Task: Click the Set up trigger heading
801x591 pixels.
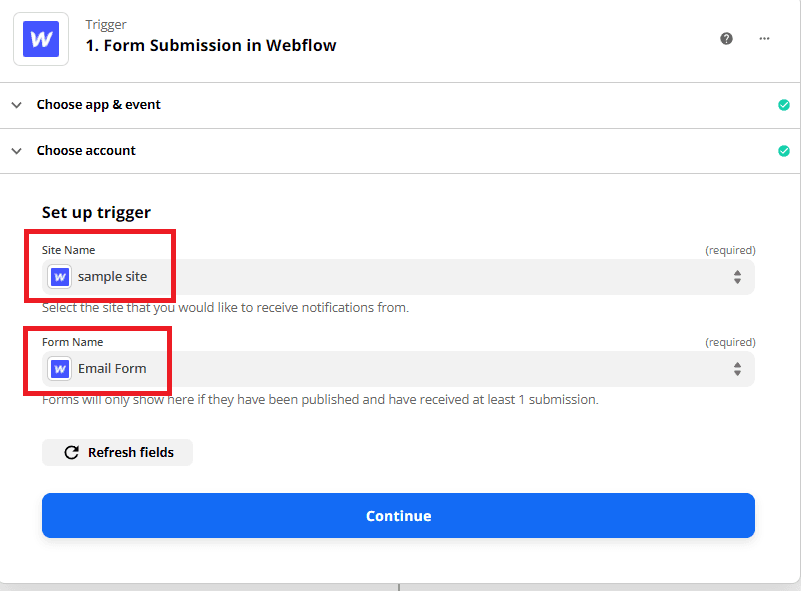Action: pos(96,212)
